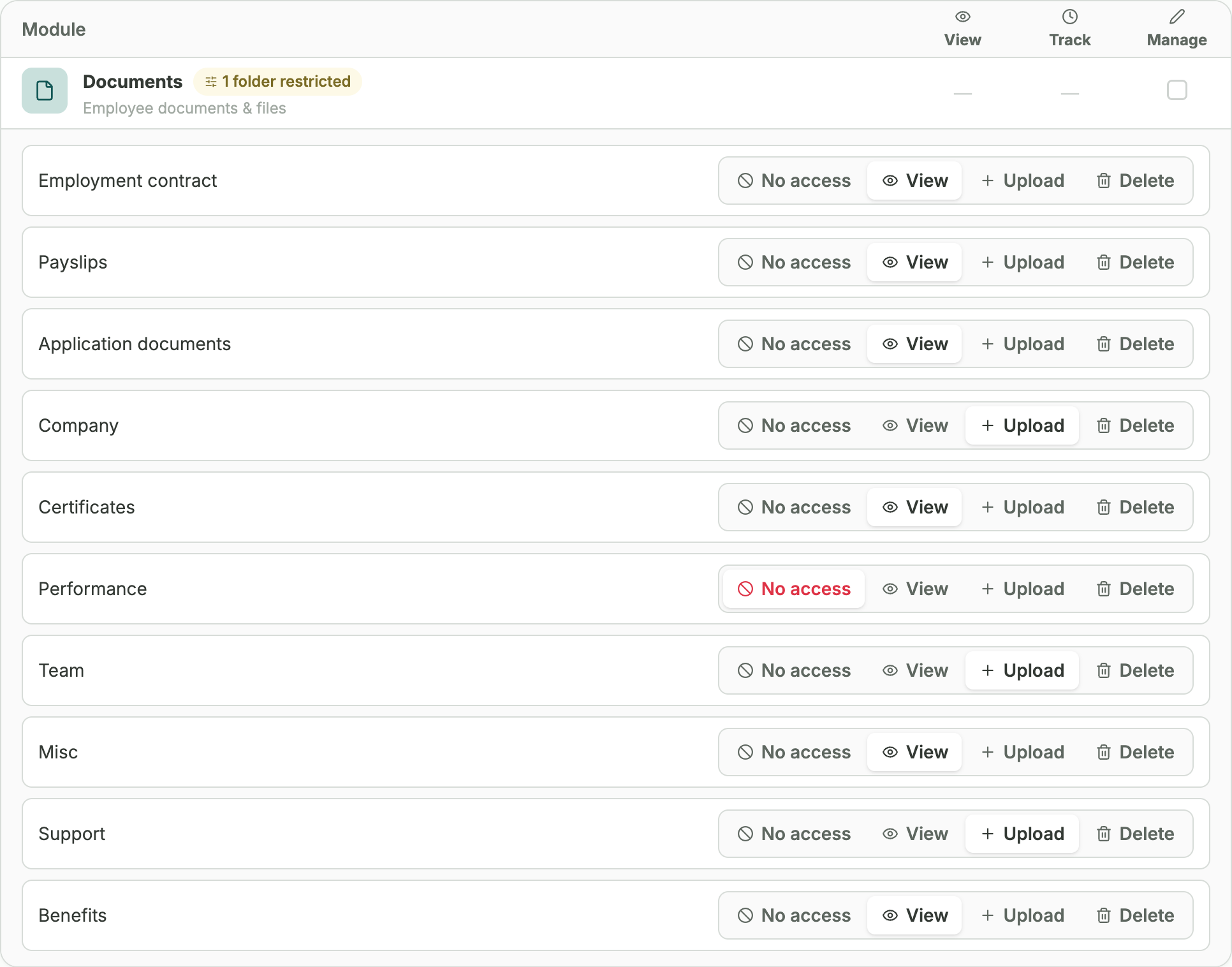Pick View for Application documents
1232x967 pixels.
914,344
